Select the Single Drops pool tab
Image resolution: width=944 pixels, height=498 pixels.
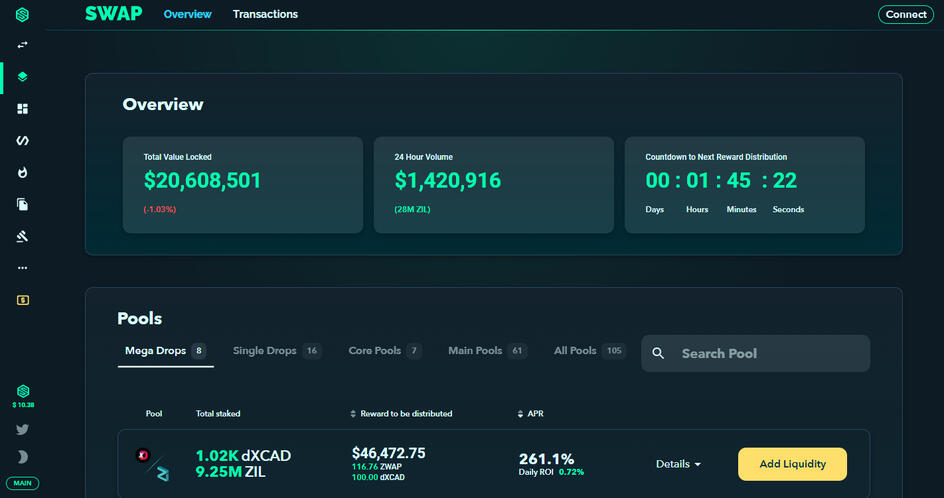pos(277,350)
